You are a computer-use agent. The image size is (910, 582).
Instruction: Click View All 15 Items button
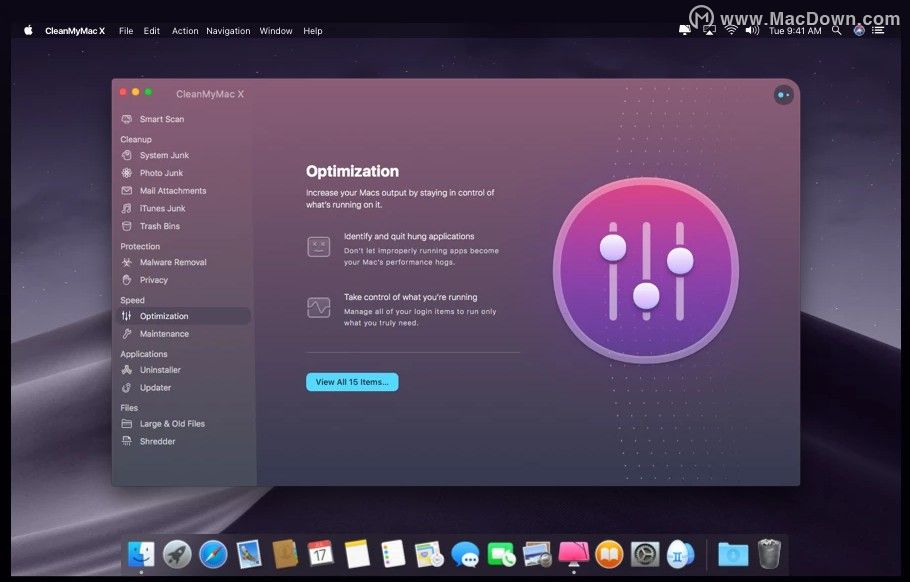352,382
